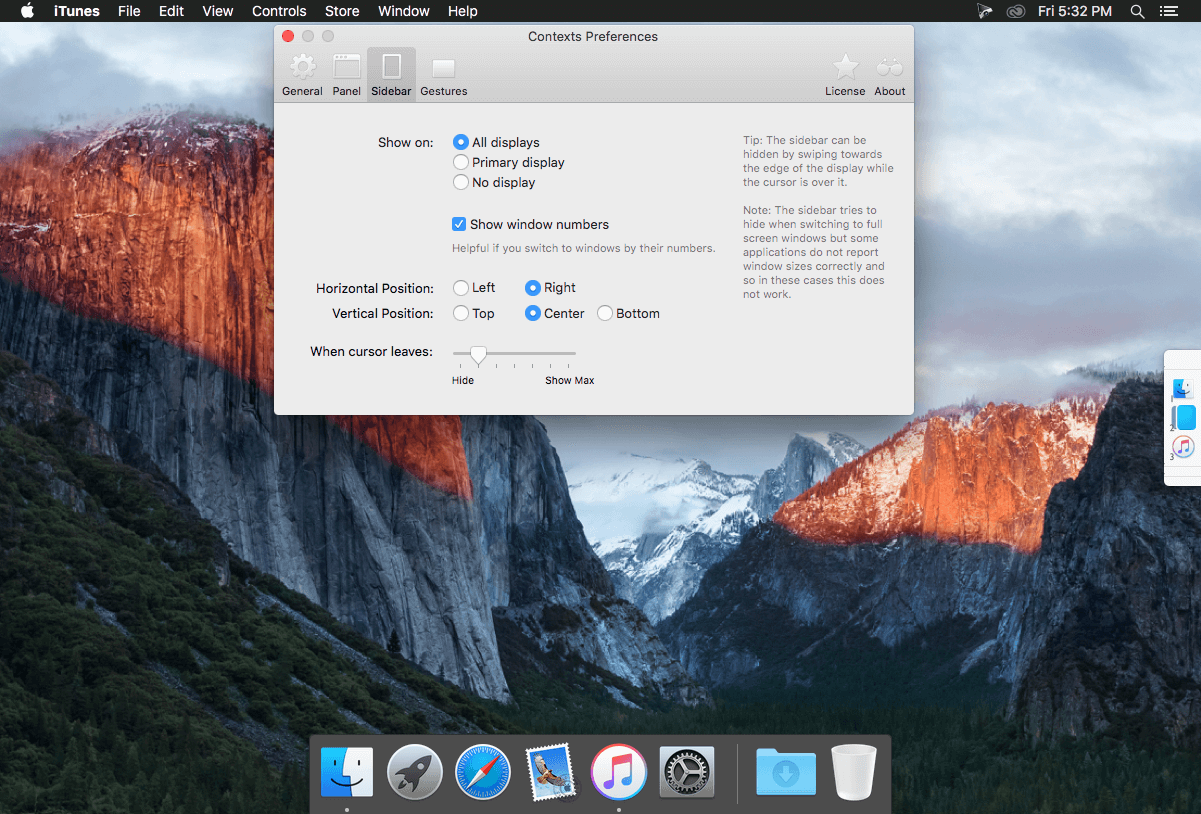Open Launchpad from the Dock
The width and height of the screenshot is (1201, 814).
pos(414,771)
